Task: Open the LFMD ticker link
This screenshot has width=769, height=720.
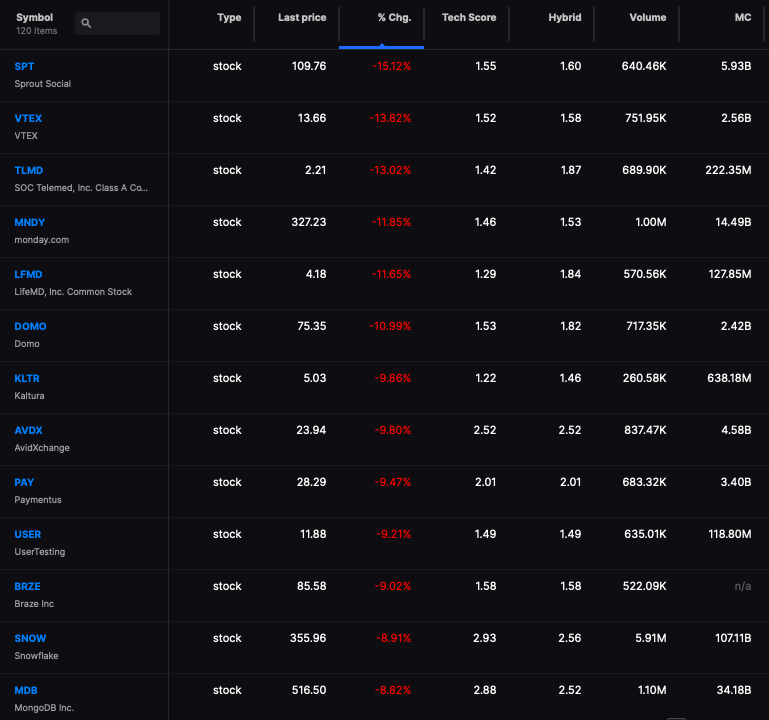Action: coord(28,274)
